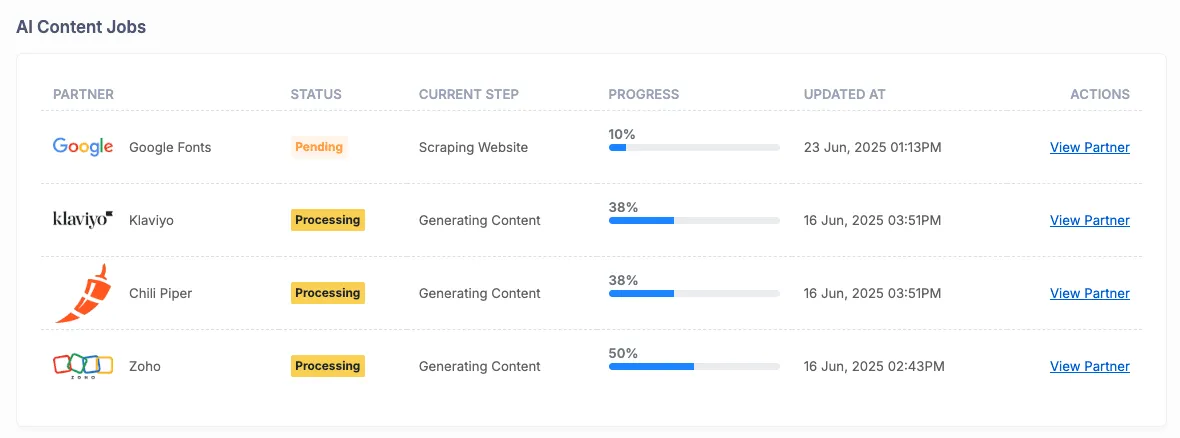
Task: Click Zoho's Processing status badge
Action: click(328, 367)
